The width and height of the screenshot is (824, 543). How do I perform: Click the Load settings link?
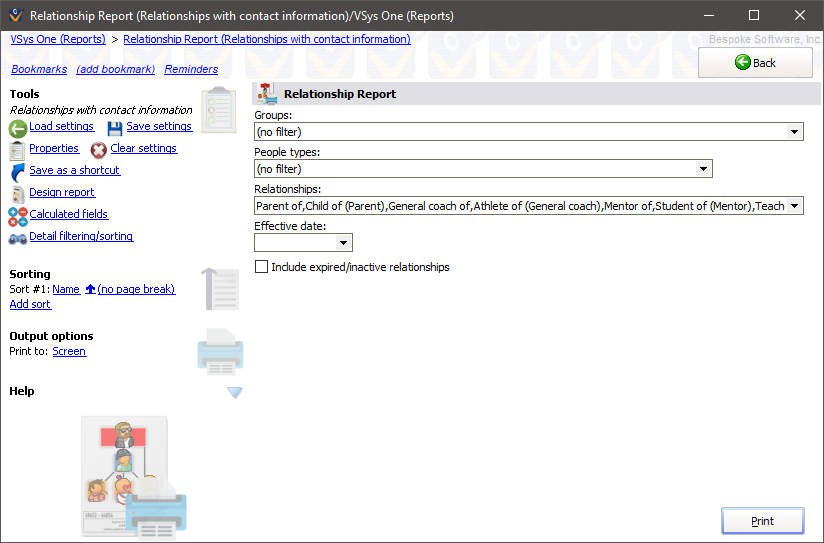61,126
